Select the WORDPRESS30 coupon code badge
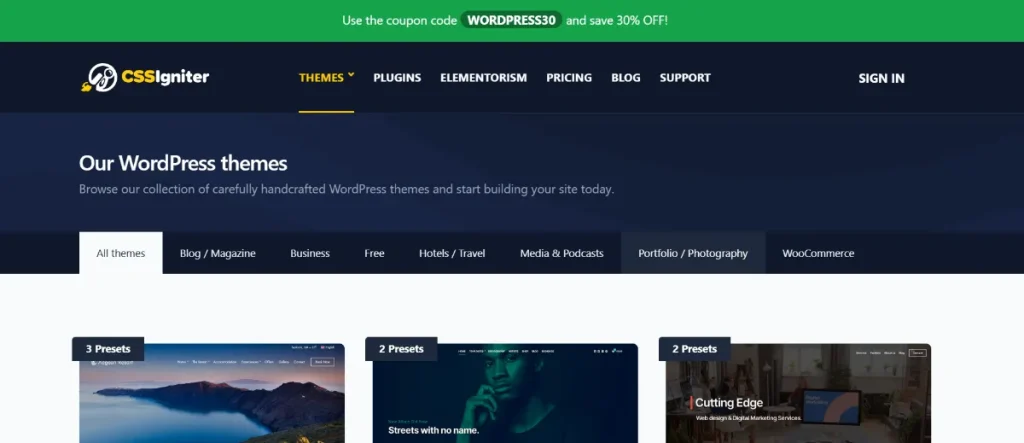Image resolution: width=1024 pixels, height=443 pixels. (x=511, y=20)
